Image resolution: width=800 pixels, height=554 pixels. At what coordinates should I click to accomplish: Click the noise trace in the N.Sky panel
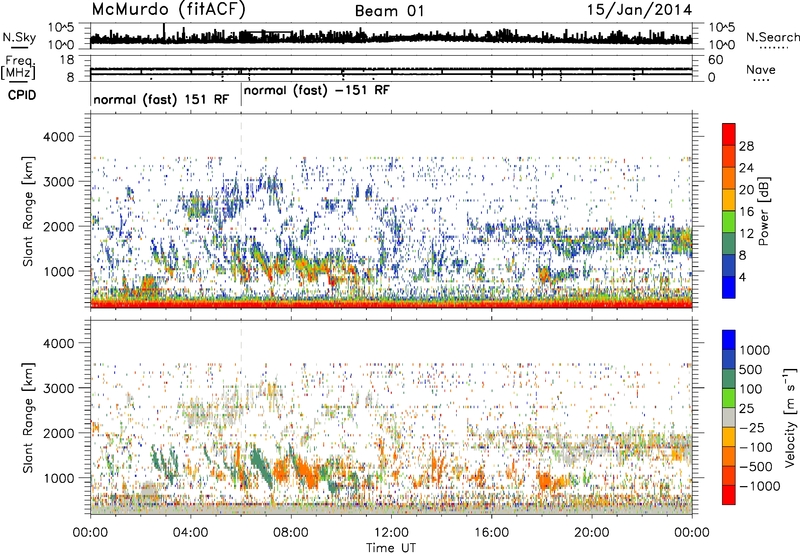click(391, 37)
